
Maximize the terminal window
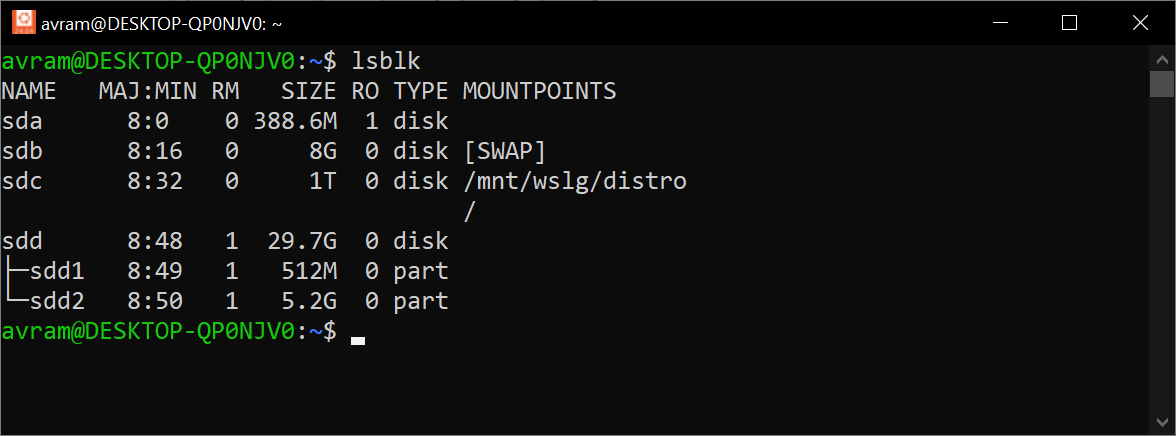coord(1070,23)
